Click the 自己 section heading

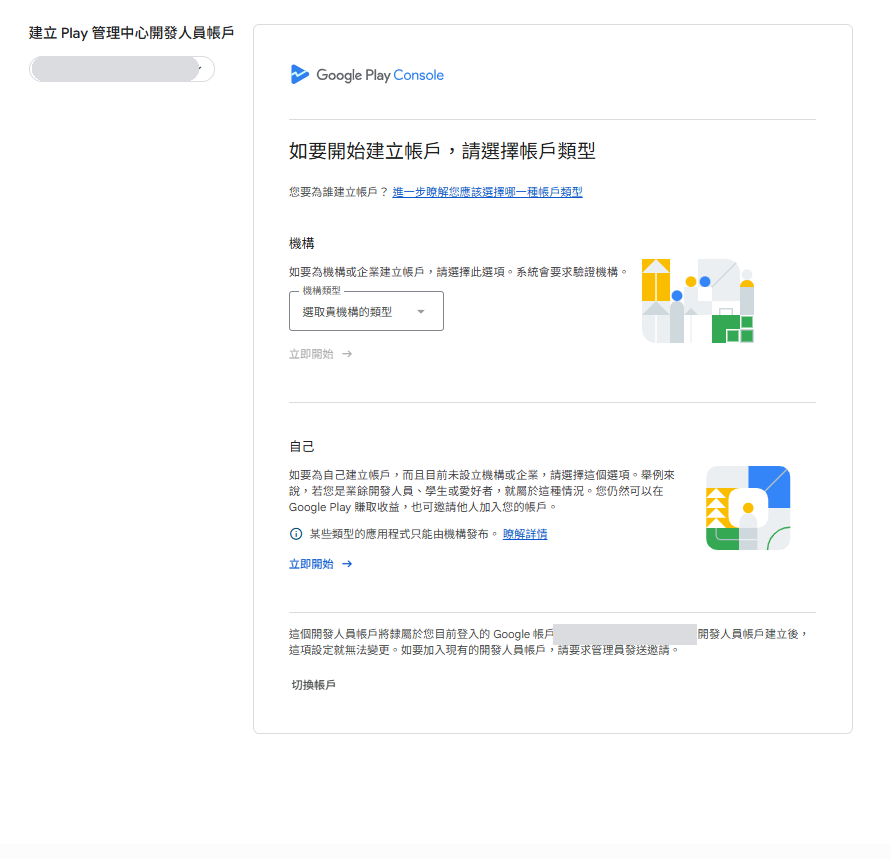tap(301, 446)
